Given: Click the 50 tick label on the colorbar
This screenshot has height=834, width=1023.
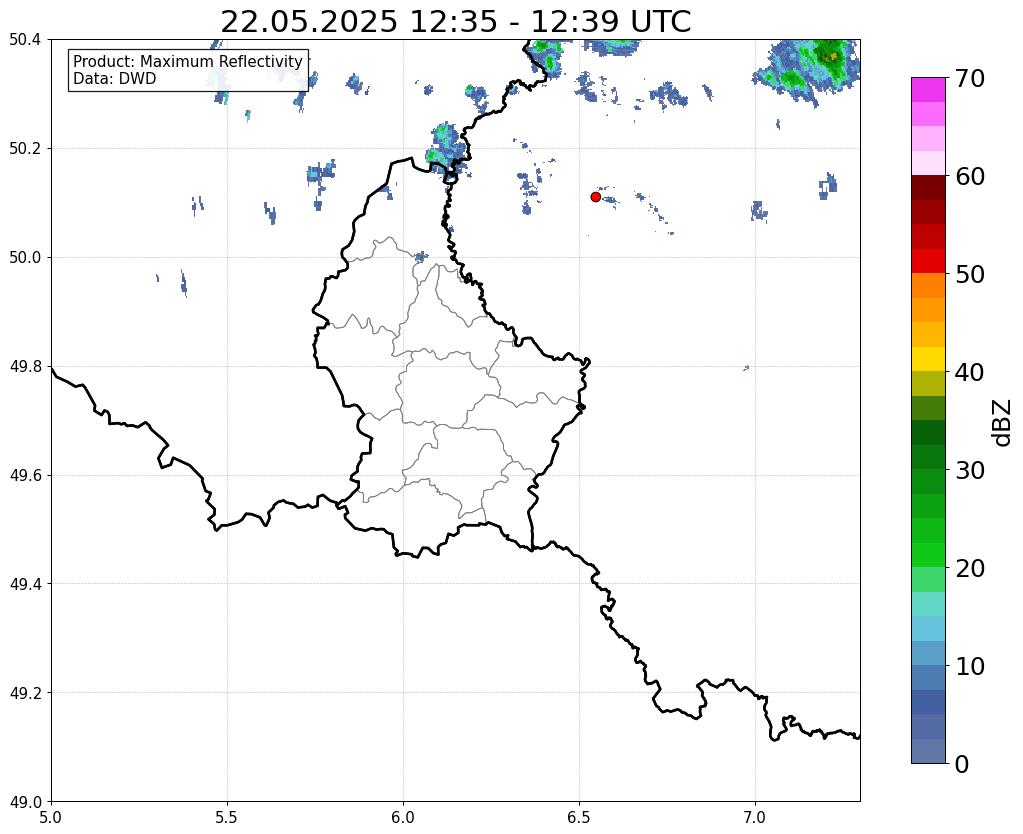Looking at the screenshot, I should pos(970,274).
